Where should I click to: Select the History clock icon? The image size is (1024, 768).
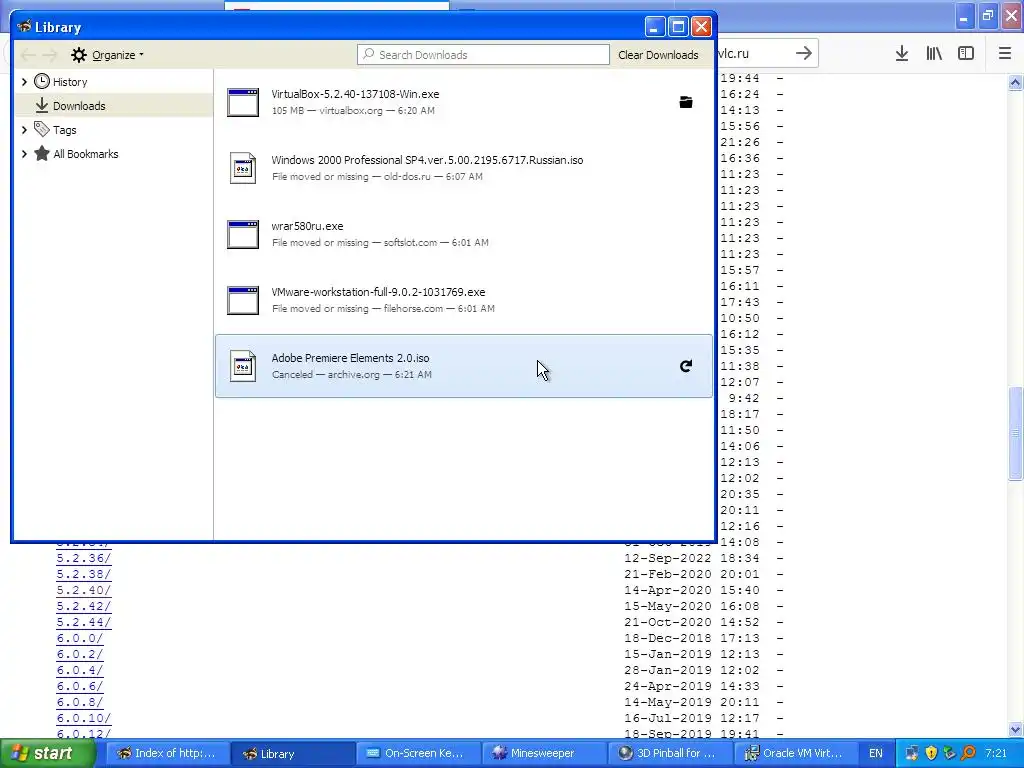[x=42, y=82]
